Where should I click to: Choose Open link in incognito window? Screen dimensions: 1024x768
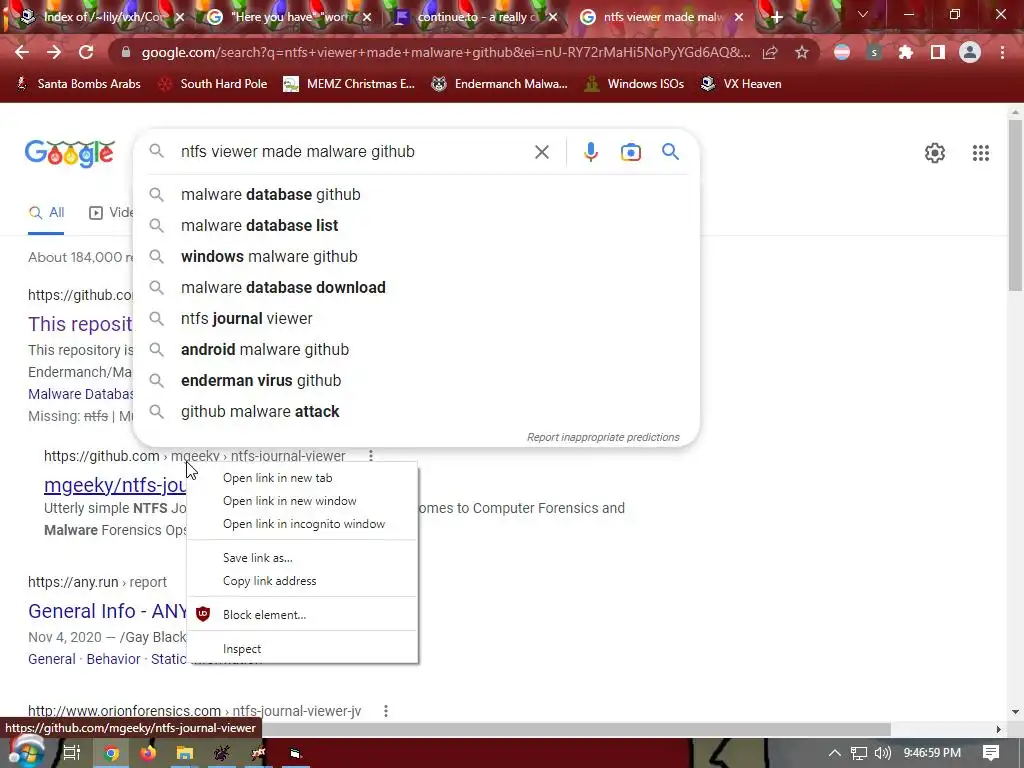(x=302, y=524)
